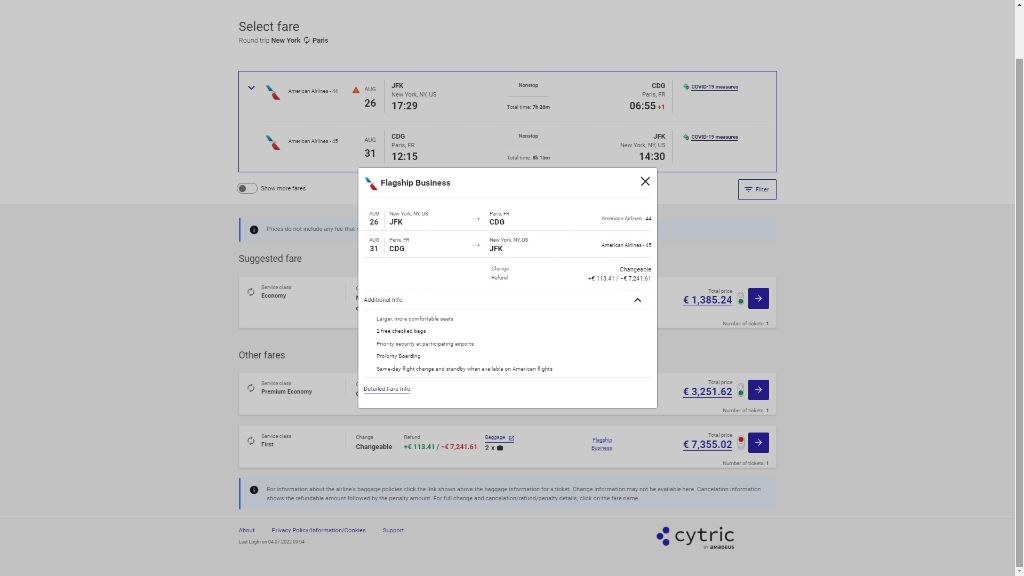Open the Support footer link

(393, 530)
